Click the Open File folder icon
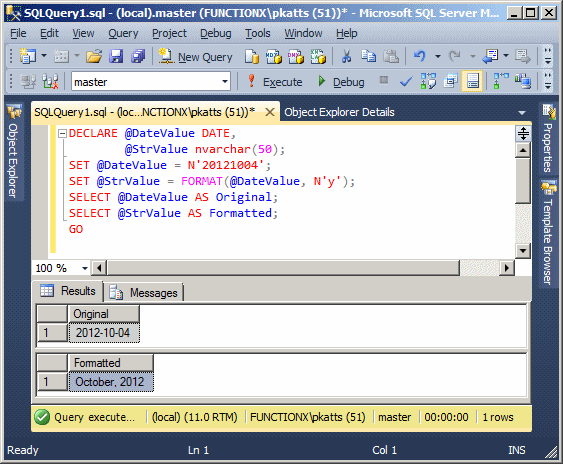The image size is (563, 464). (94, 56)
